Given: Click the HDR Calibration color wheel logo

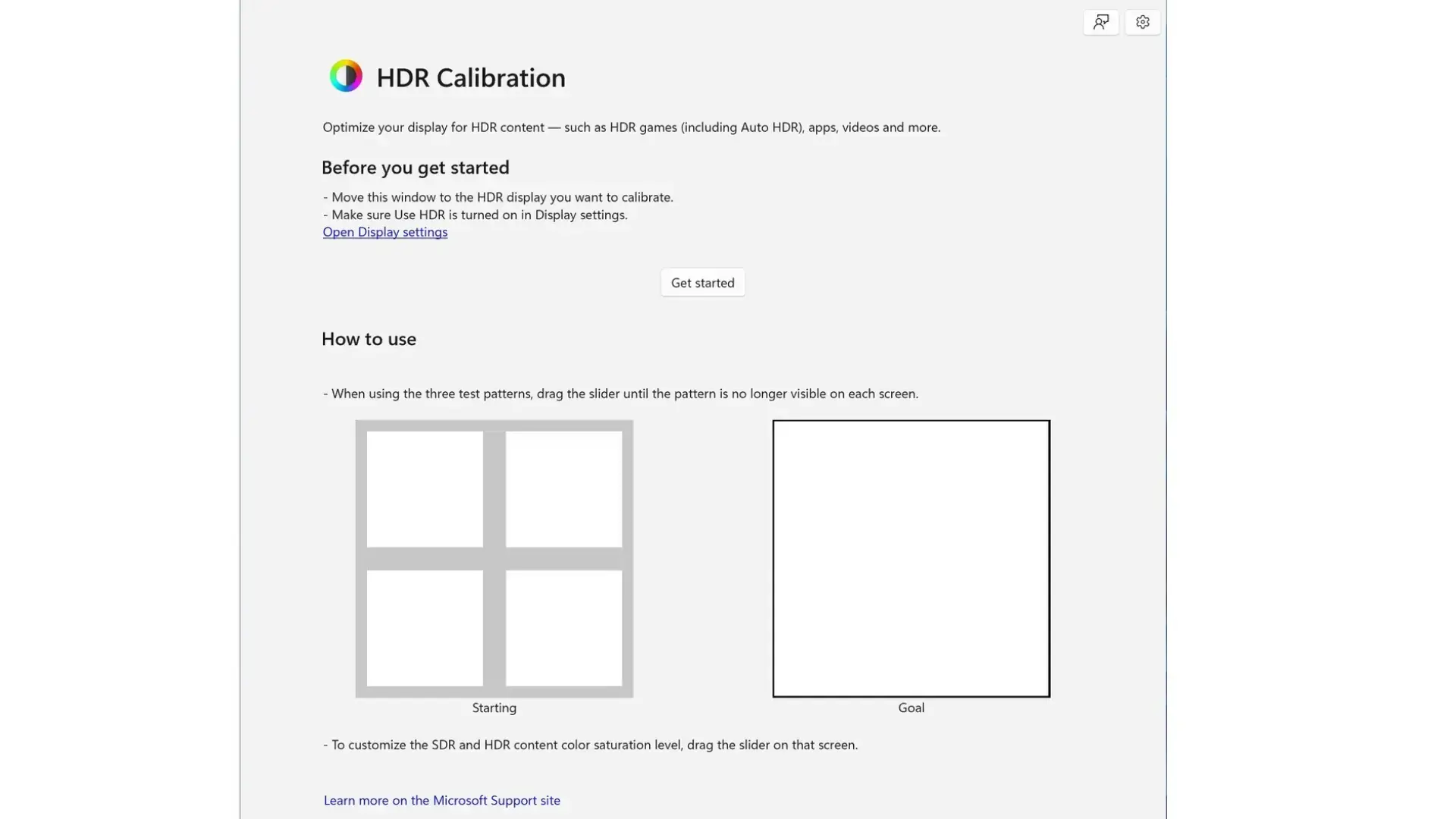Looking at the screenshot, I should click(x=347, y=76).
